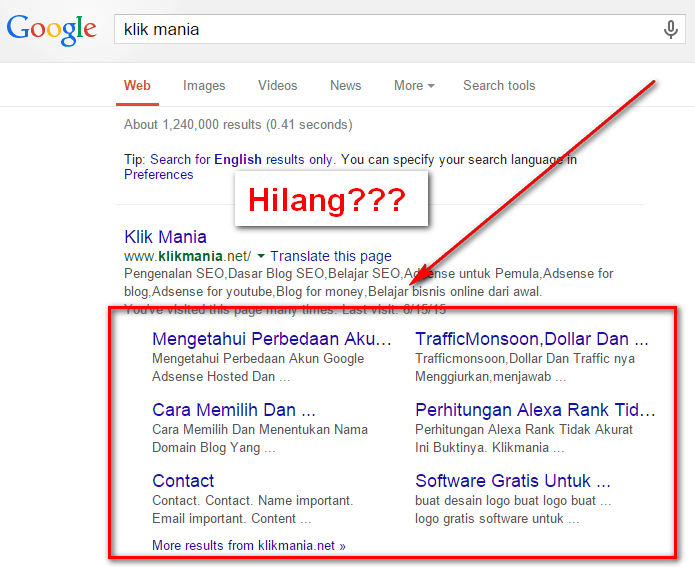This screenshot has height=567, width=695.
Task: Click the Google logo
Action: point(51,30)
